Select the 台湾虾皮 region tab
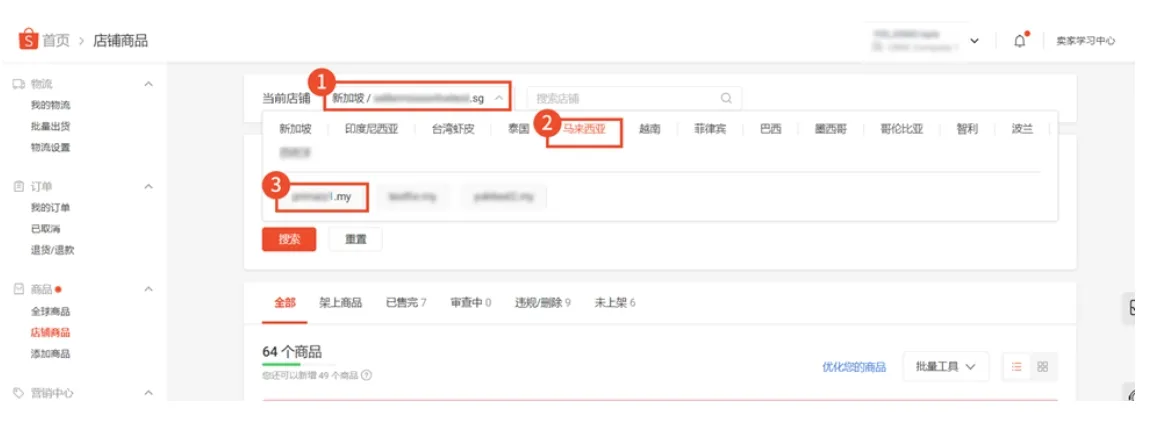 click(x=453, y=129)
